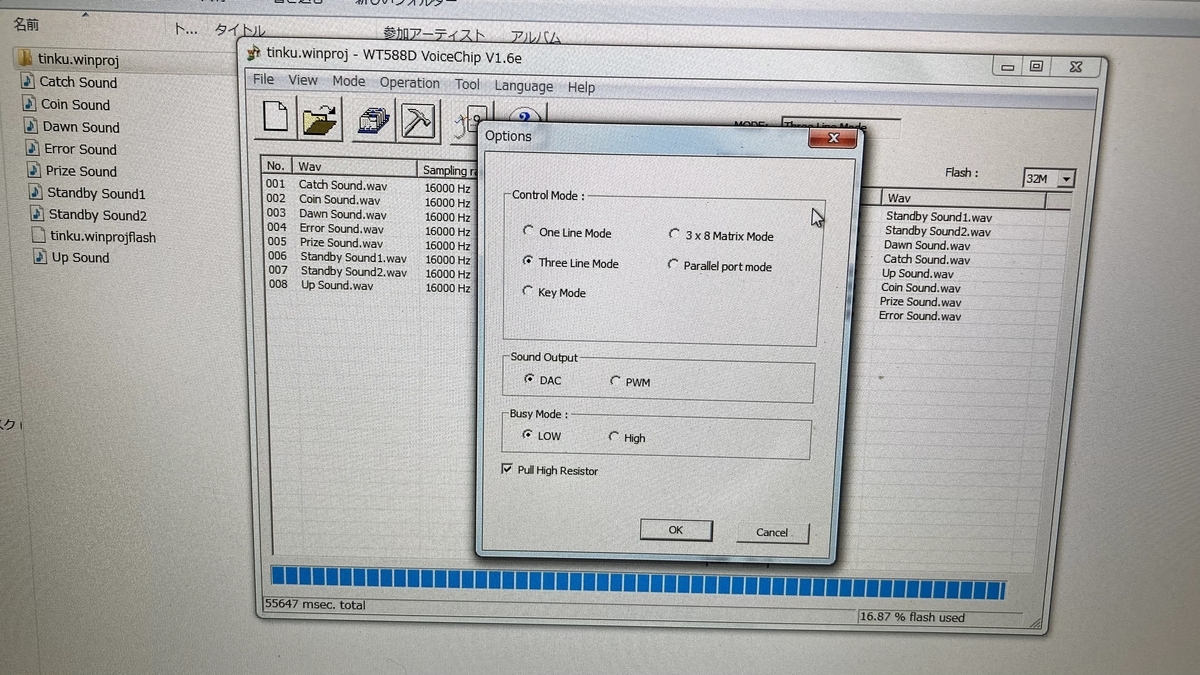
Task: Set Busy Mode to LOW
Action: coord(527,435)
